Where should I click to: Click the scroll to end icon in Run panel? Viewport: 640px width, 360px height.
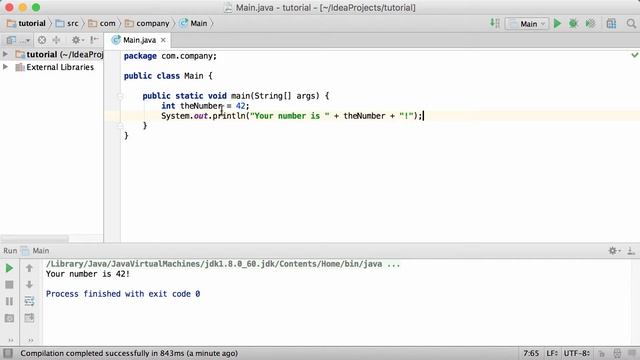click(x=29, y=318)
